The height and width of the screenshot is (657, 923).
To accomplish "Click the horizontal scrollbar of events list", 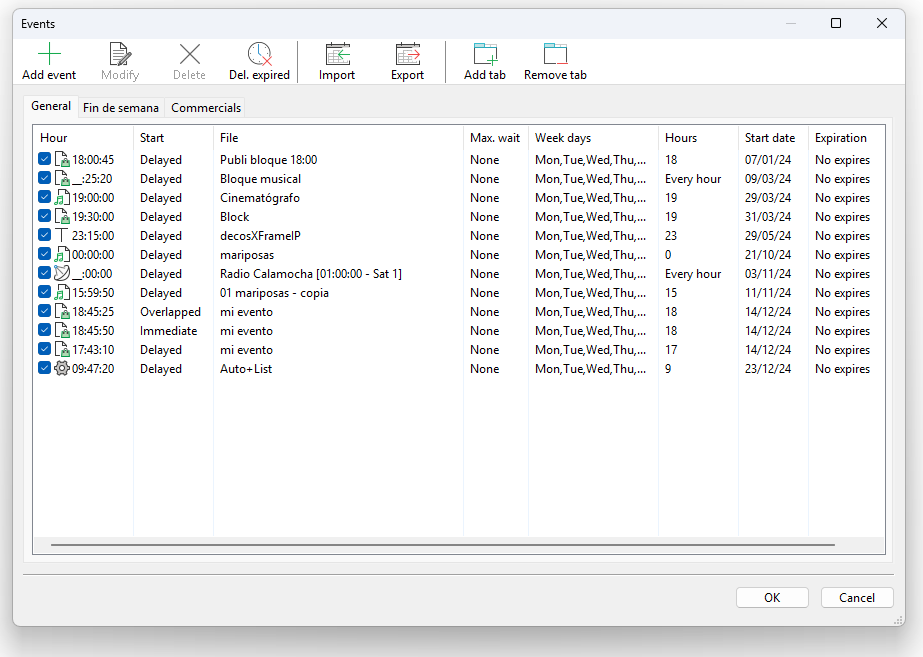I will [443, 545].
